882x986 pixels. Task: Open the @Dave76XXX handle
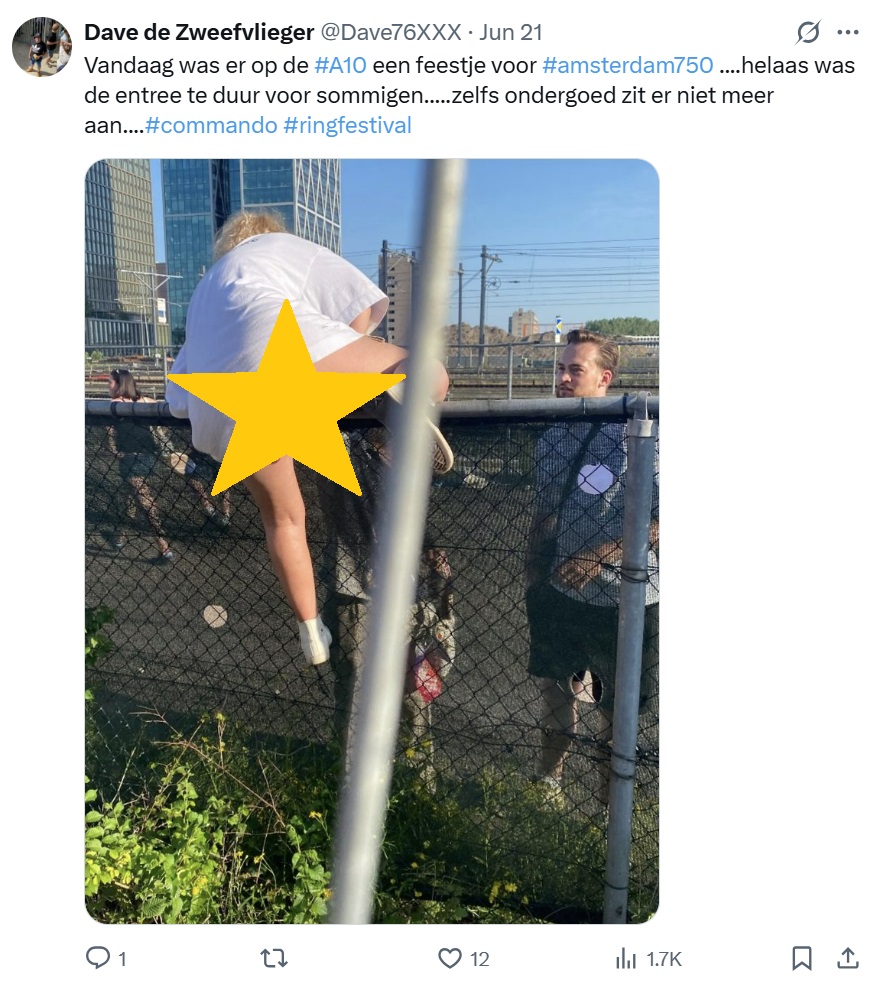point(391,32)
